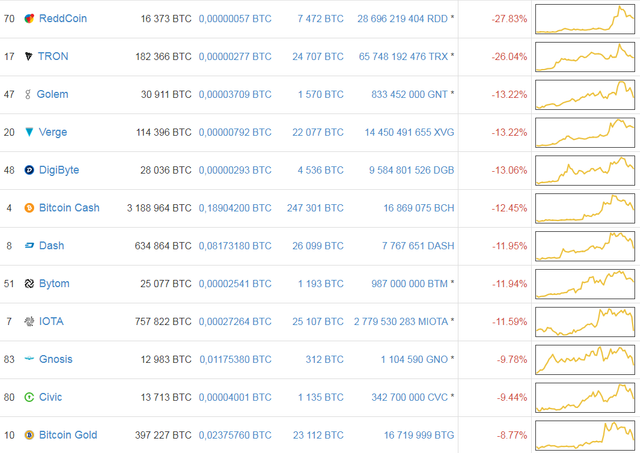The height and width of the screenshot is (453, 640).
Task: Click the IOTA logo icon
Action: tap(29, 321)
